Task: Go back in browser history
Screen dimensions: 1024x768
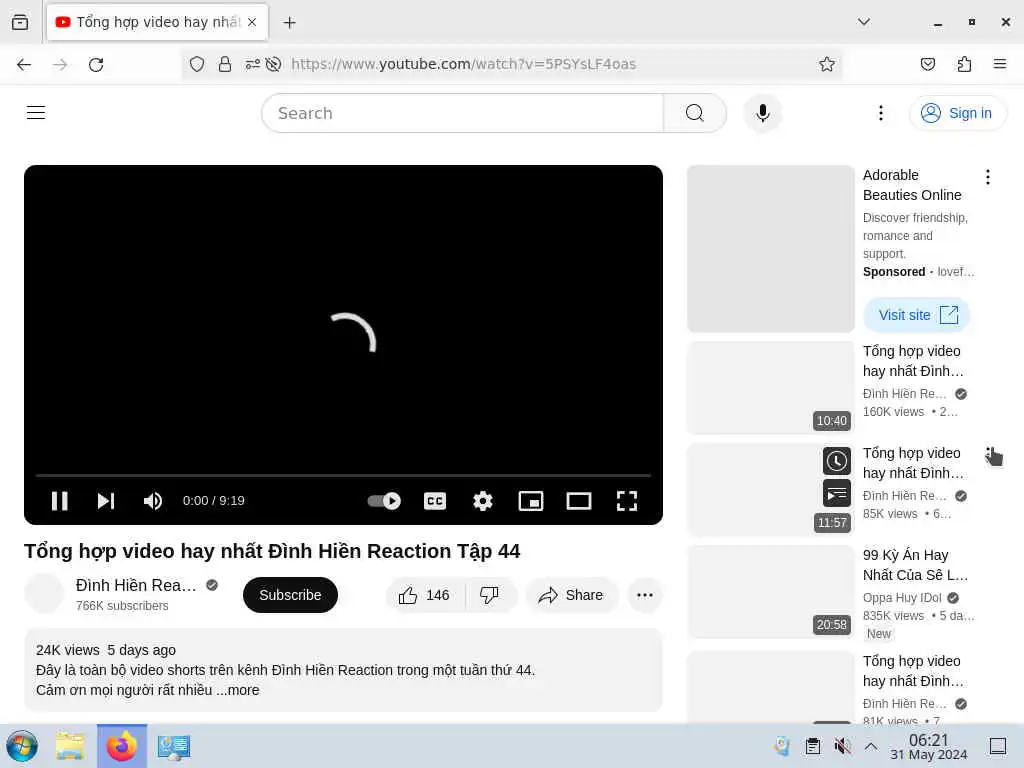Action: (24, 64)
